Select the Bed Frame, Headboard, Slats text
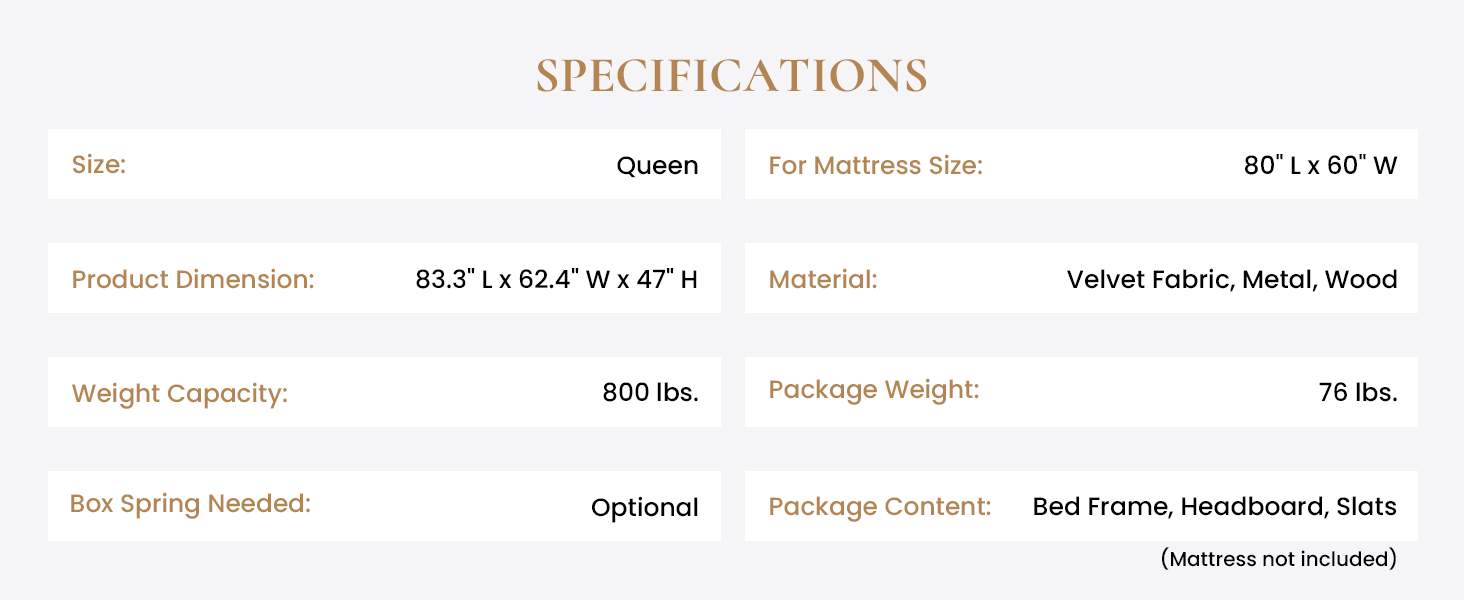1464x600 pixels. coord(1214,506)
